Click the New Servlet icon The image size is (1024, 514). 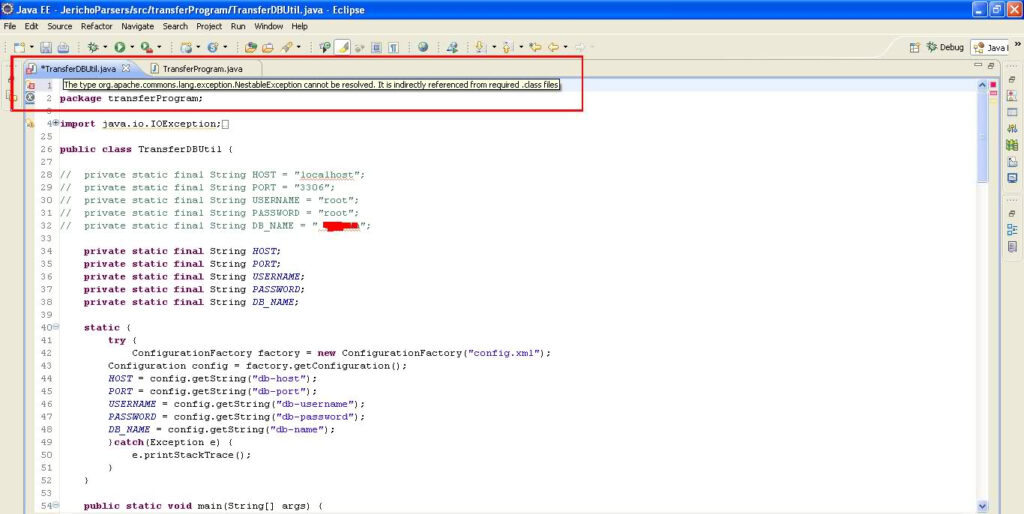coord(212,47)
